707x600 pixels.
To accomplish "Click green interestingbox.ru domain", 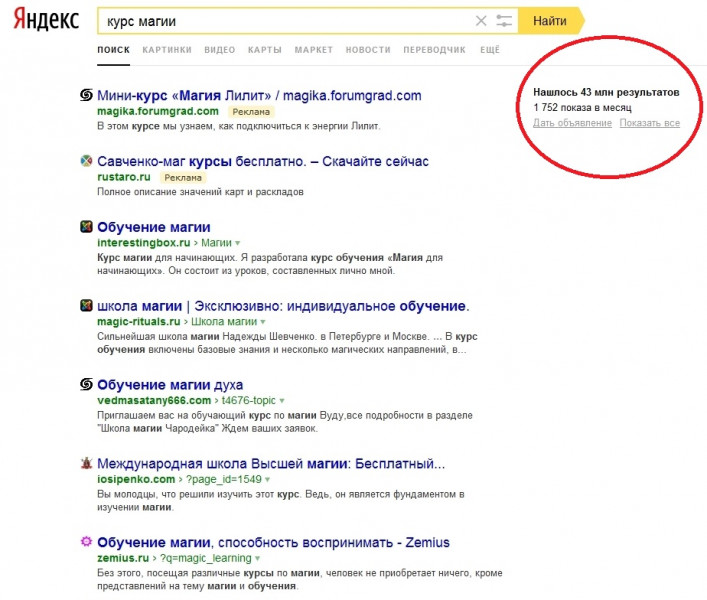I will [143, 243].
